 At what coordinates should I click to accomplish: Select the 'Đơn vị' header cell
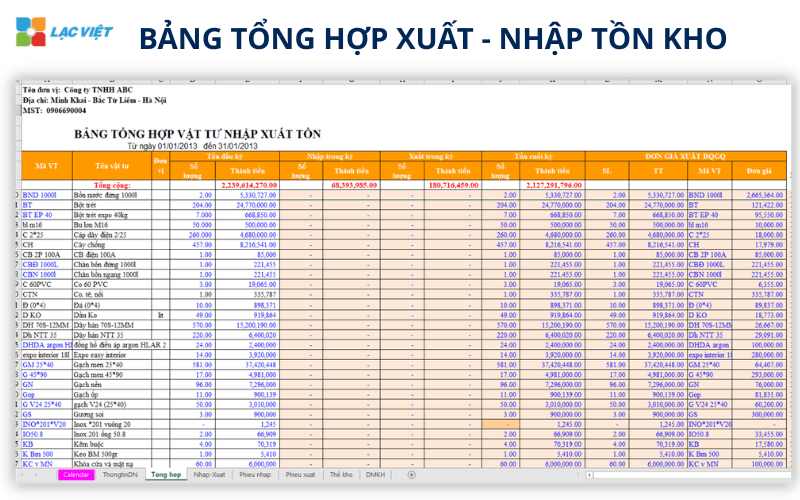[x=160, y=166]
